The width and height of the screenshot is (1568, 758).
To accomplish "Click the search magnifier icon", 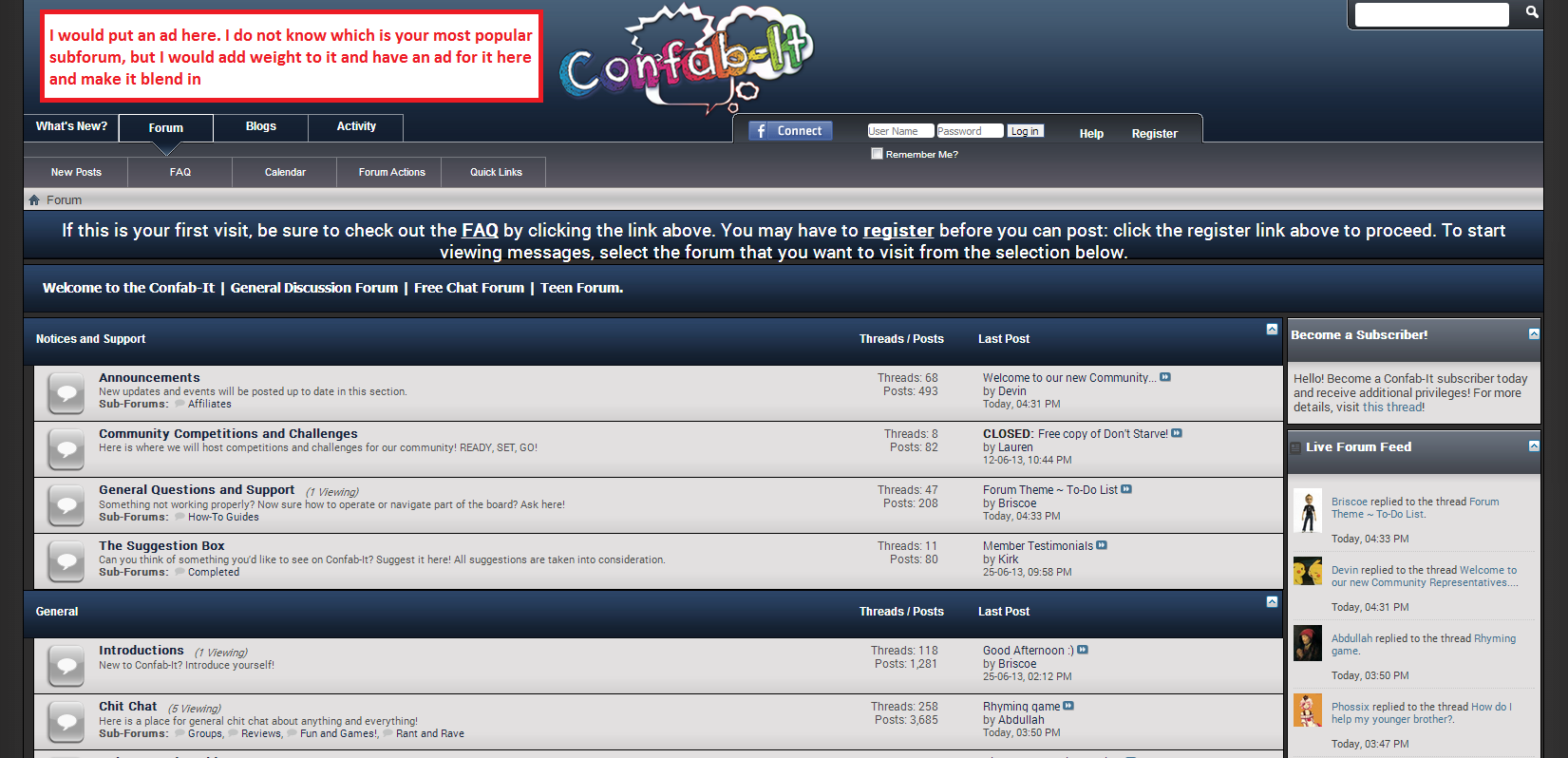I will pyautogui.click(x=1531, y=12).
